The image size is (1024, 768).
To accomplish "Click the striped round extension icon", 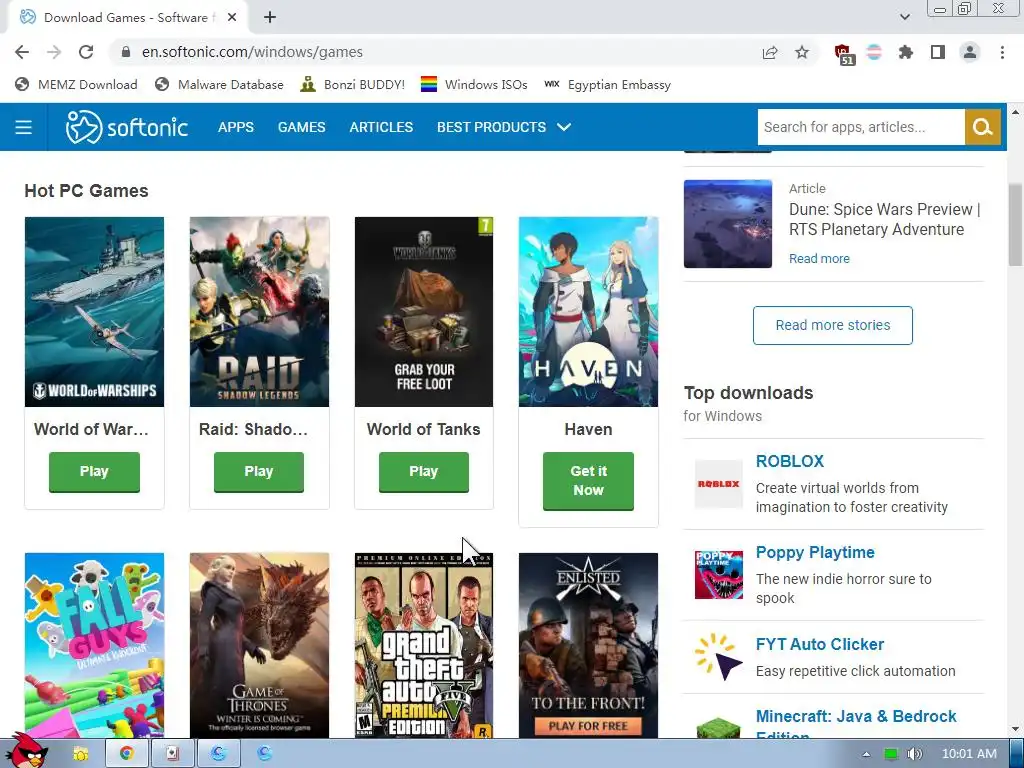I will coord(874,52).
